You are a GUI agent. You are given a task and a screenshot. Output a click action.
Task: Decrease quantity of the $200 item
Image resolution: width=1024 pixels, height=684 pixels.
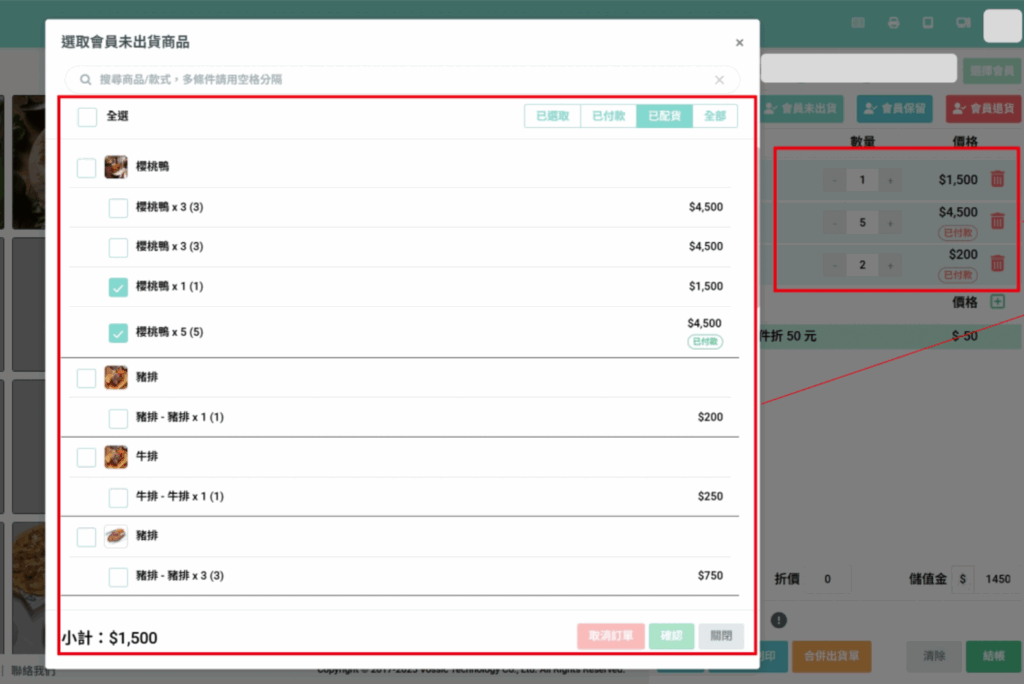point(835,265)
